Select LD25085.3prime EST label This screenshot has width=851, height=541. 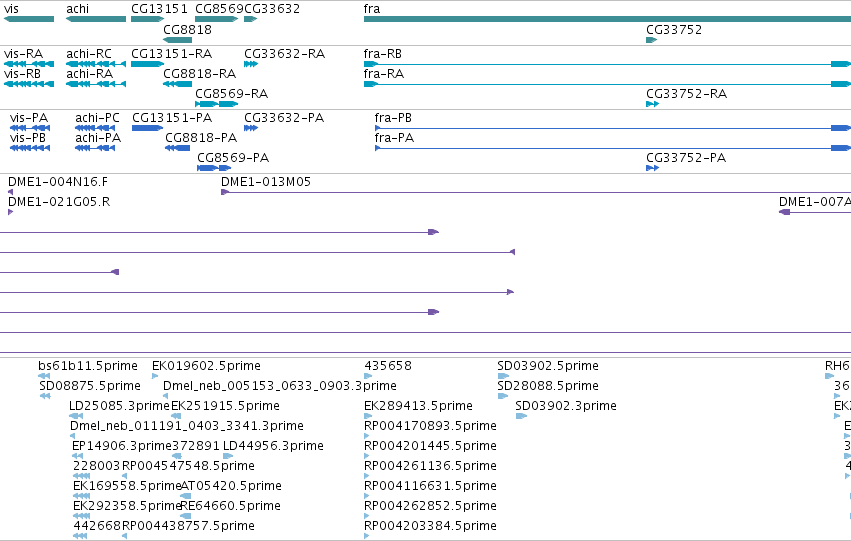pos(119,406)
